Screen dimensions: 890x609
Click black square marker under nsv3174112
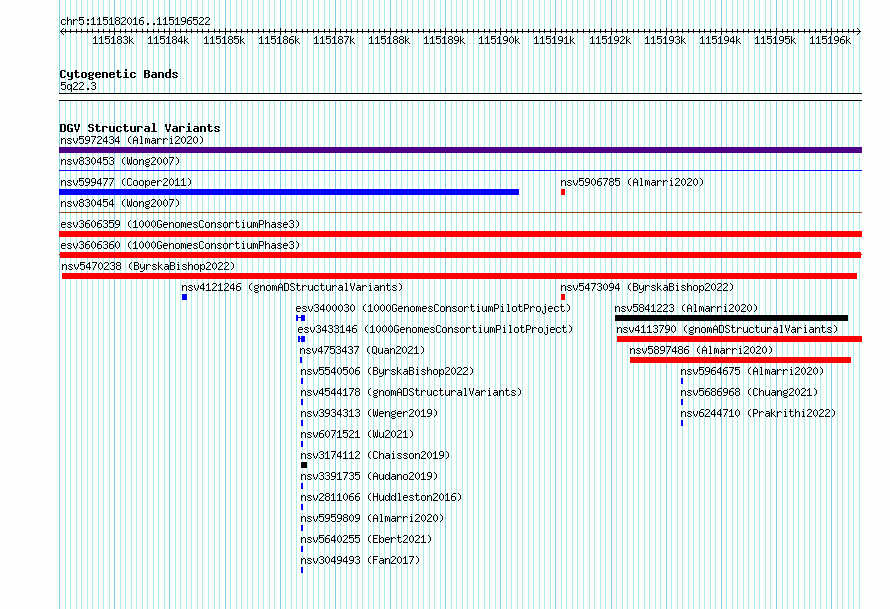pos(304,465)
